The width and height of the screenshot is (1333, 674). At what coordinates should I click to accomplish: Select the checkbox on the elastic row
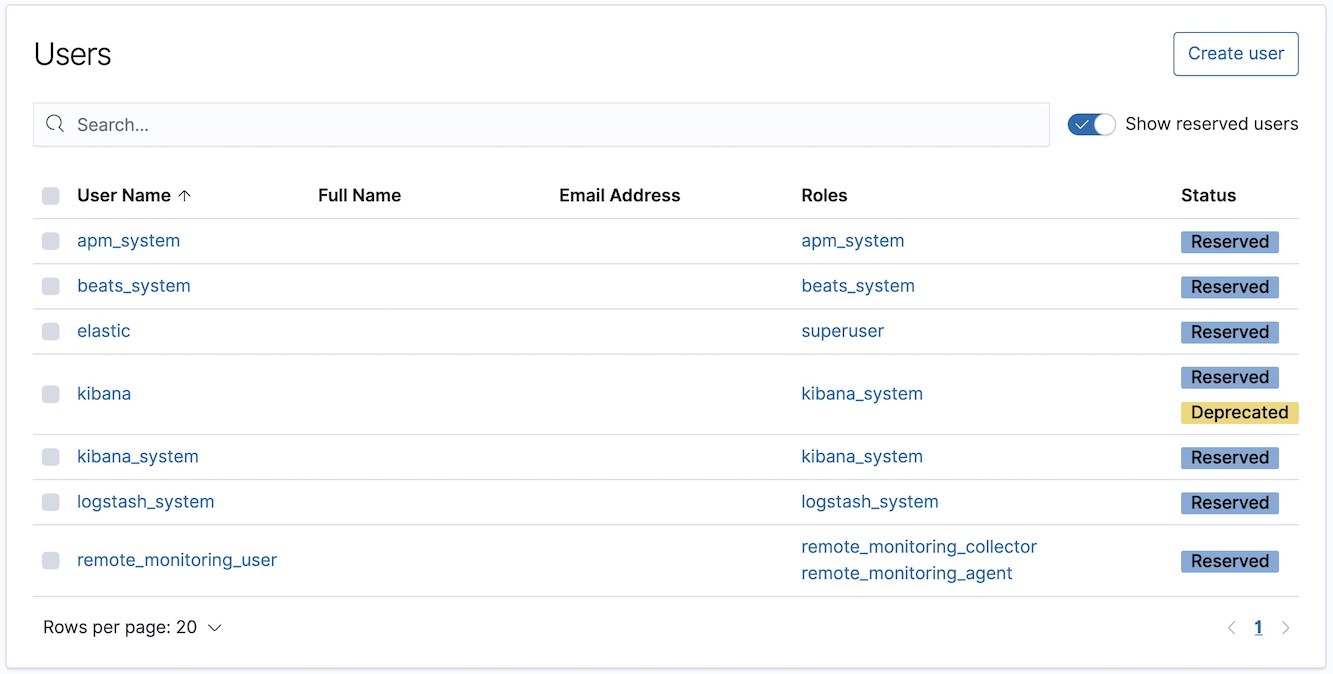click(51, 331)
